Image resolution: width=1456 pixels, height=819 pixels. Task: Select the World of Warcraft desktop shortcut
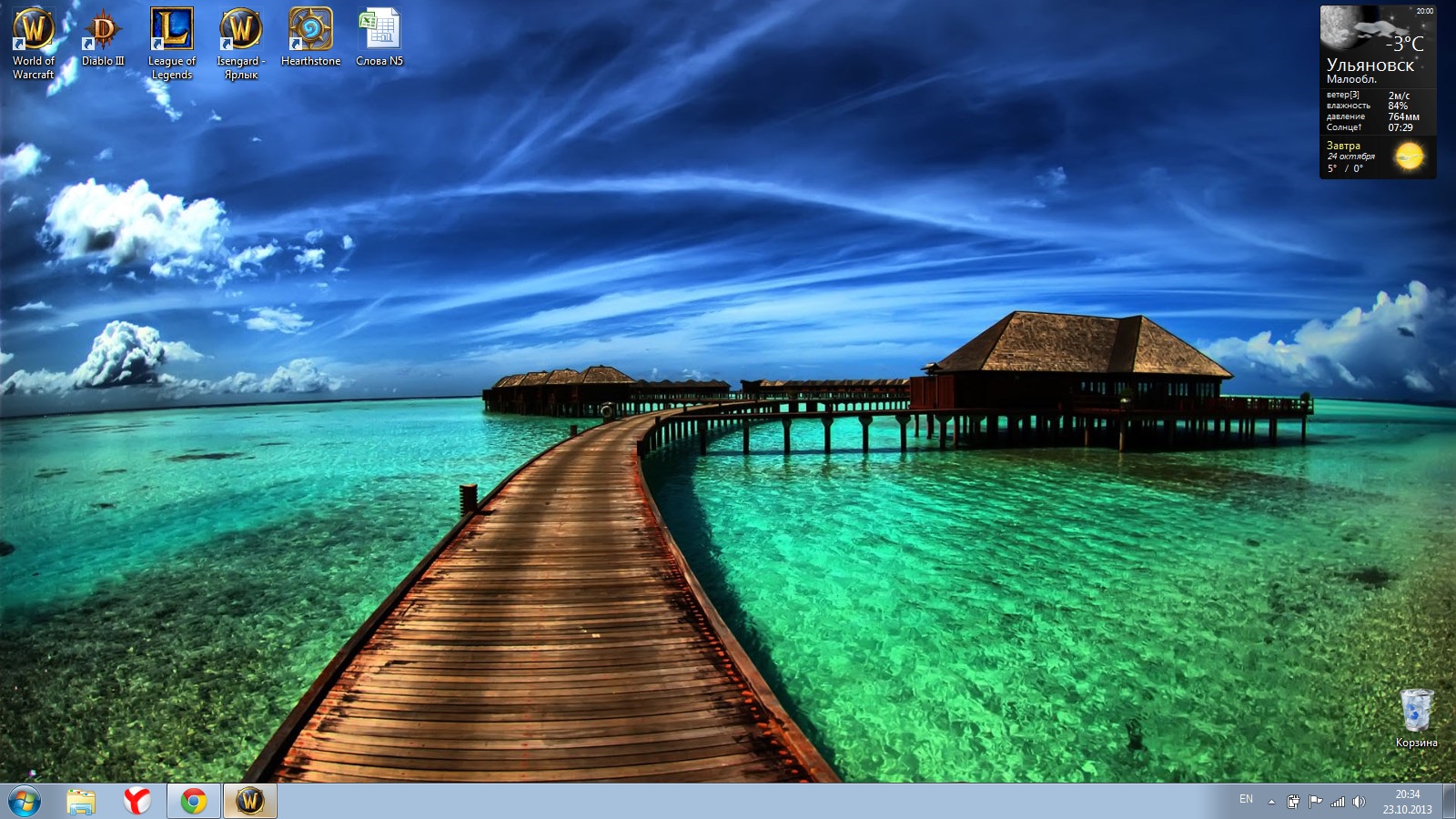34,43
